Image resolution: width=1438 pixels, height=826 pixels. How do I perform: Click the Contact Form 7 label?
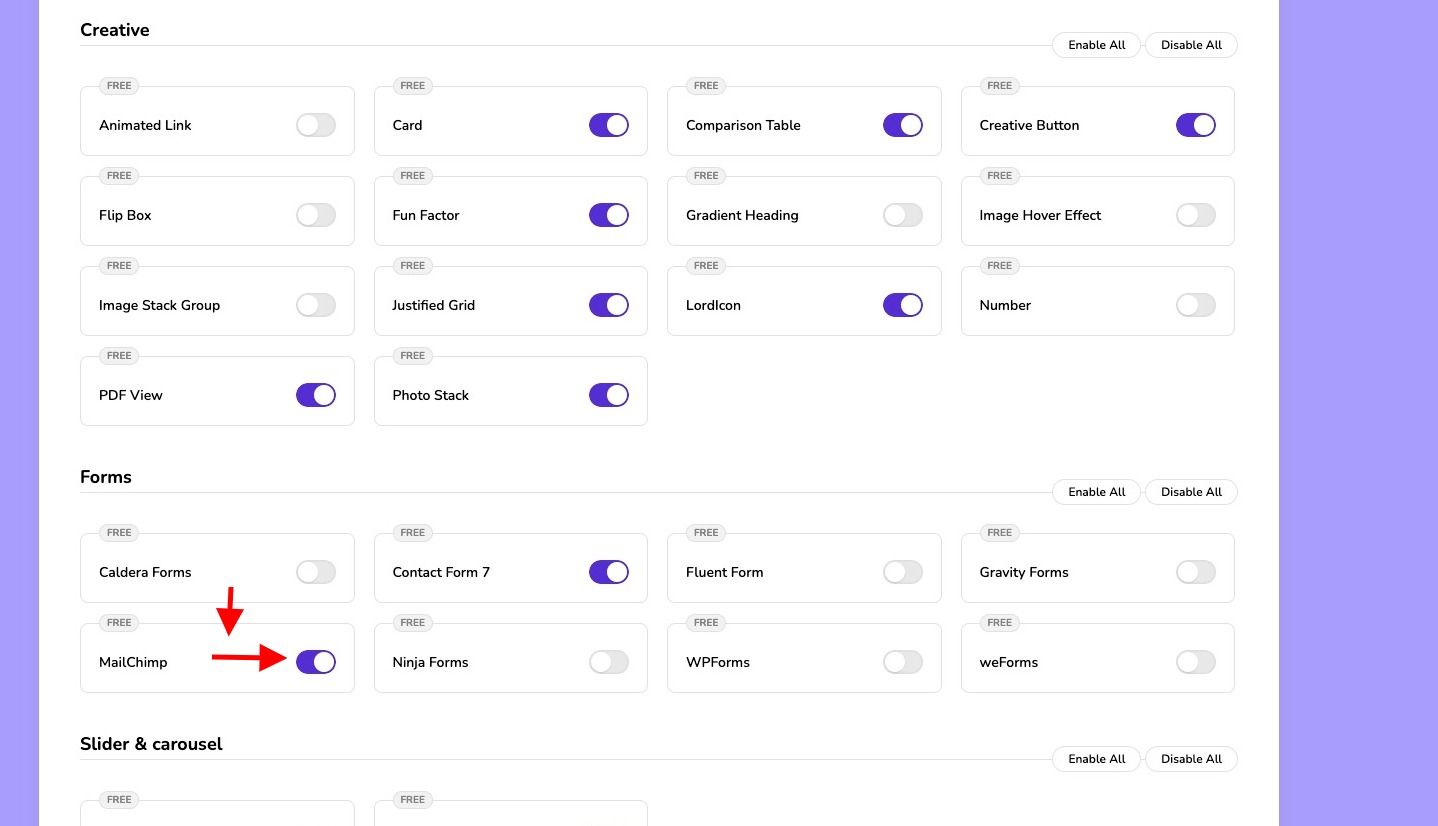[x=441, y=572]
